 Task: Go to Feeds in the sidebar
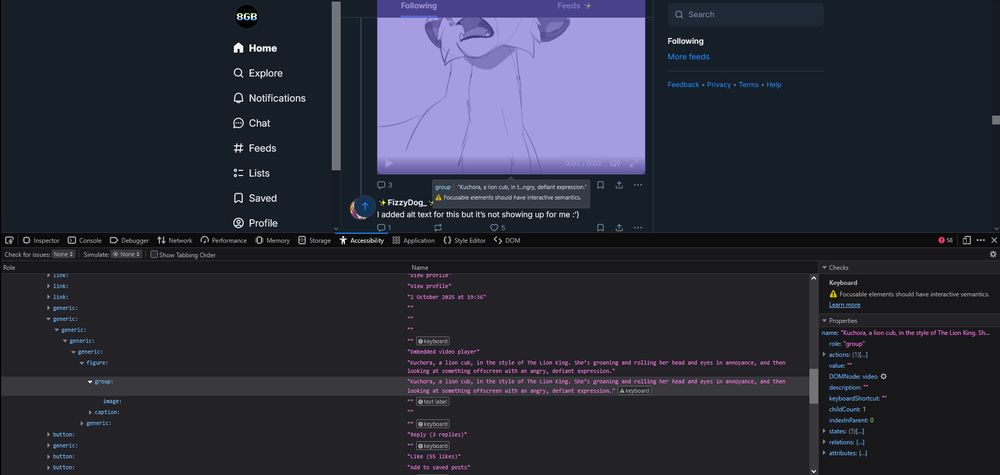[254, 148]
